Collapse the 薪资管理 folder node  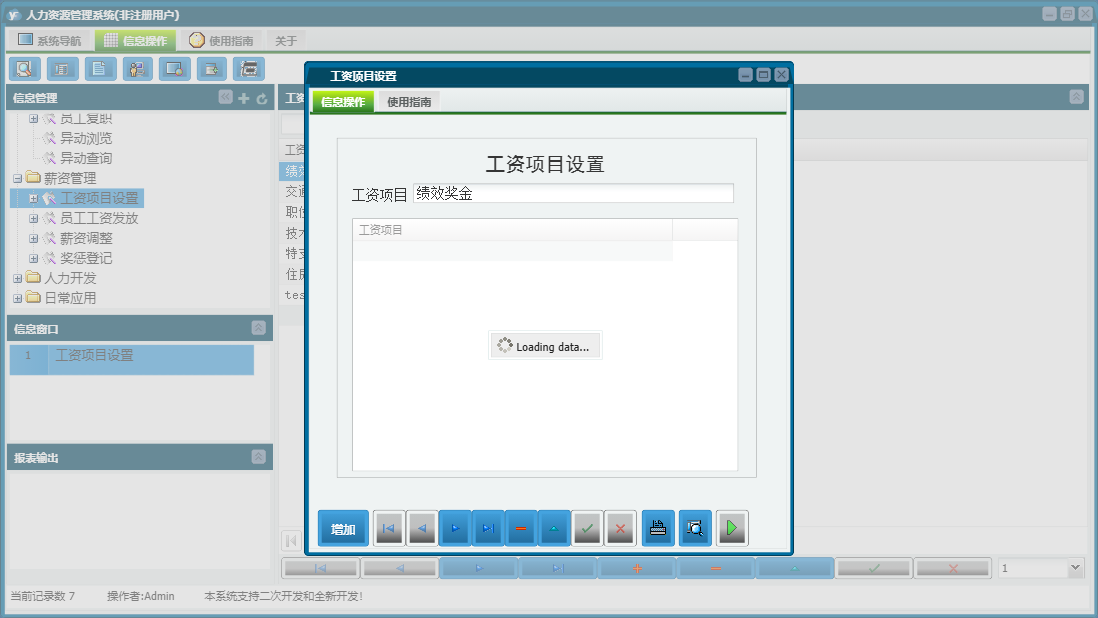coord(18,178)
